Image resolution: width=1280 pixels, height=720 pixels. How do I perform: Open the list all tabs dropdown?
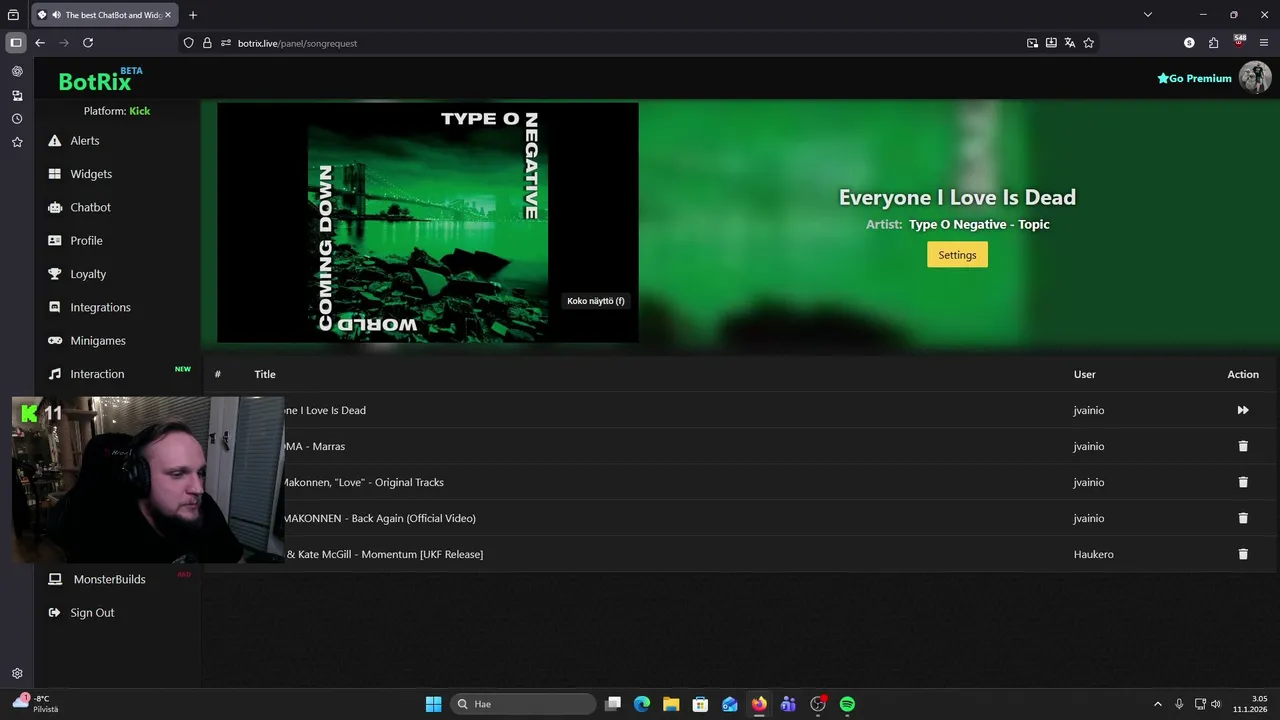[1148, 15]
